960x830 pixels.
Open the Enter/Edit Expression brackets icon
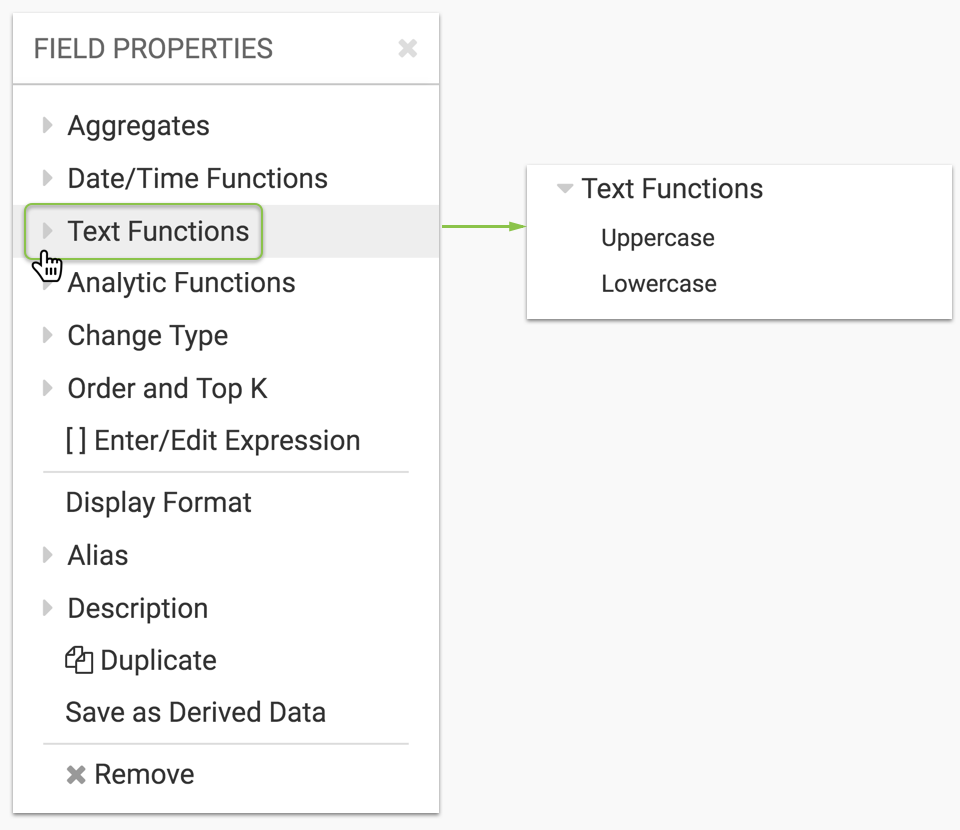pos(76,441)
